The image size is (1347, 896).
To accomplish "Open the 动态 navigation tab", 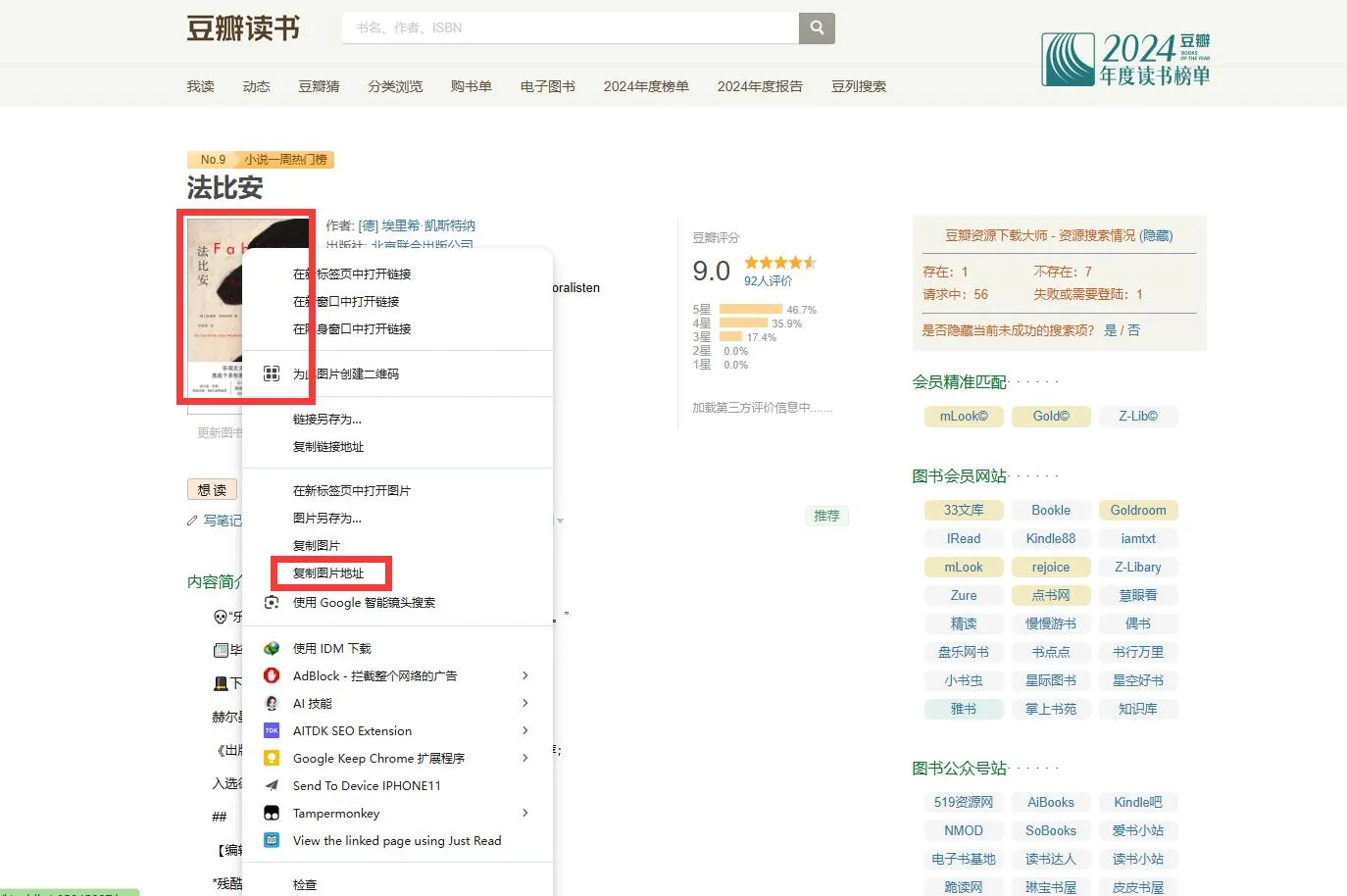I will (257, 86).
